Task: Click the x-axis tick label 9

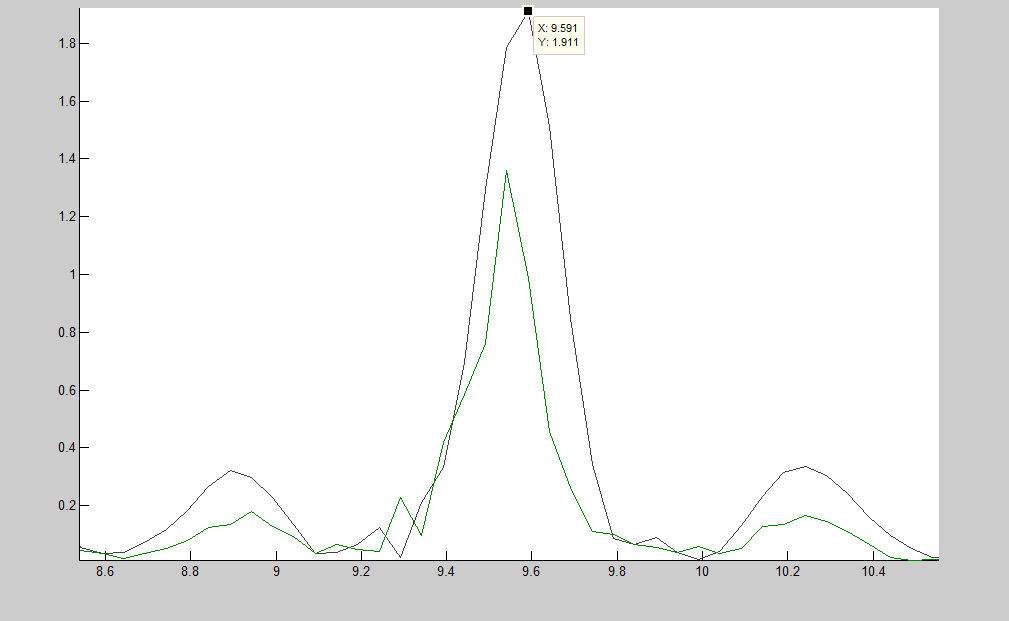Action: pos(276,572)
